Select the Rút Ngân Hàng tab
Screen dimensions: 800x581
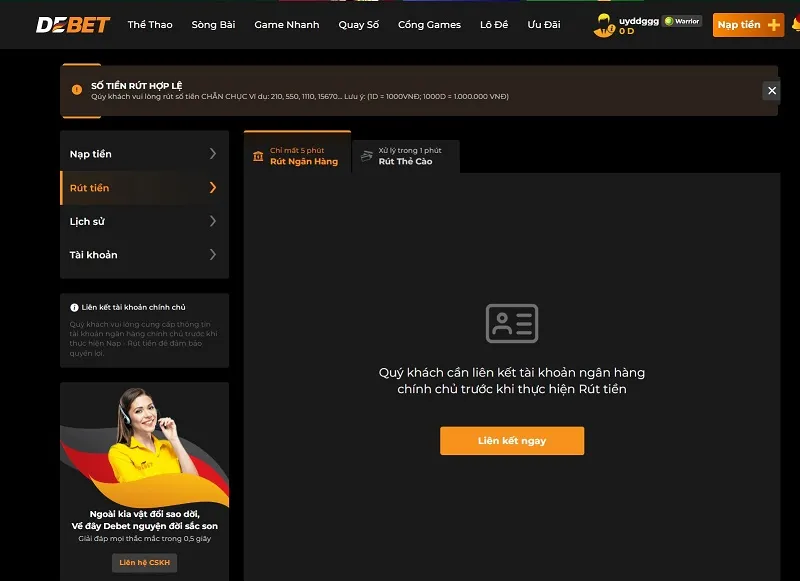tap(303, 156)
